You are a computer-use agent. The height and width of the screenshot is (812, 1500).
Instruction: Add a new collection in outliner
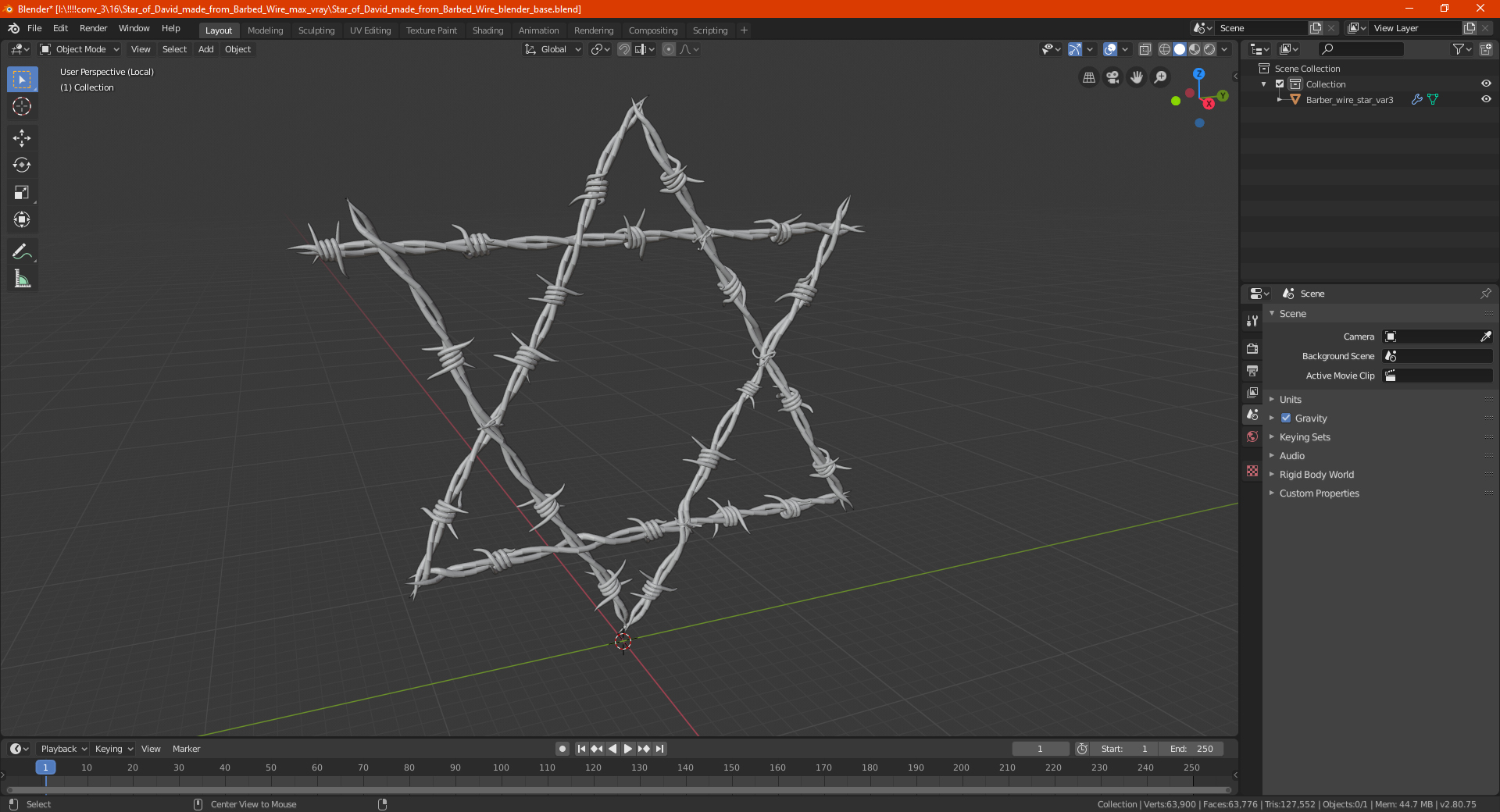[x=1485, y=49]
